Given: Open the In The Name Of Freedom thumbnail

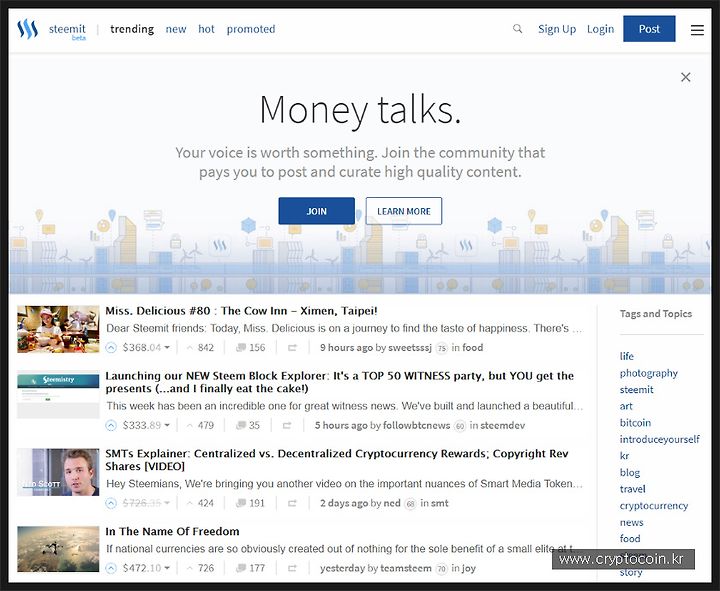Looking at the screenshot, I should (x=58, y=549).
